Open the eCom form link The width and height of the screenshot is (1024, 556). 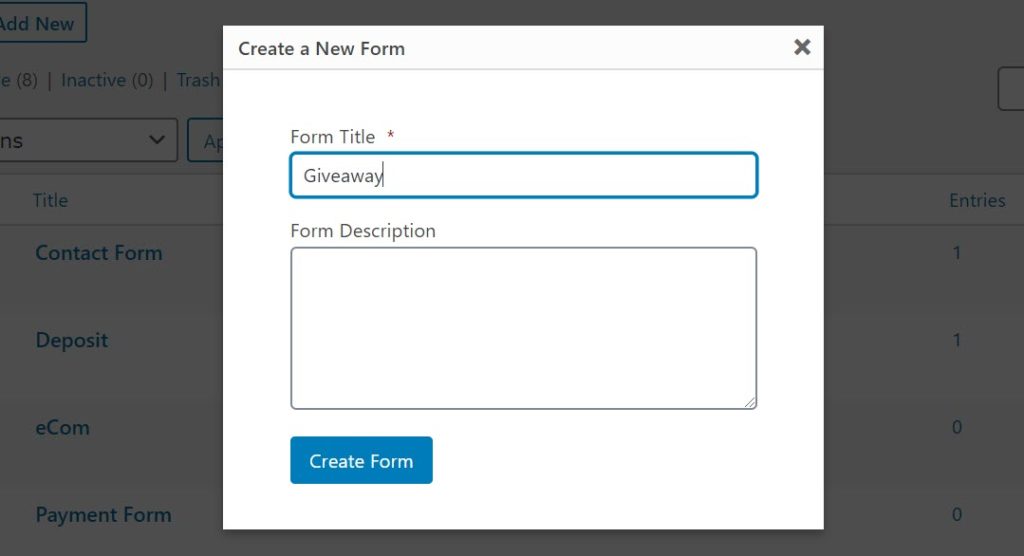62,427
